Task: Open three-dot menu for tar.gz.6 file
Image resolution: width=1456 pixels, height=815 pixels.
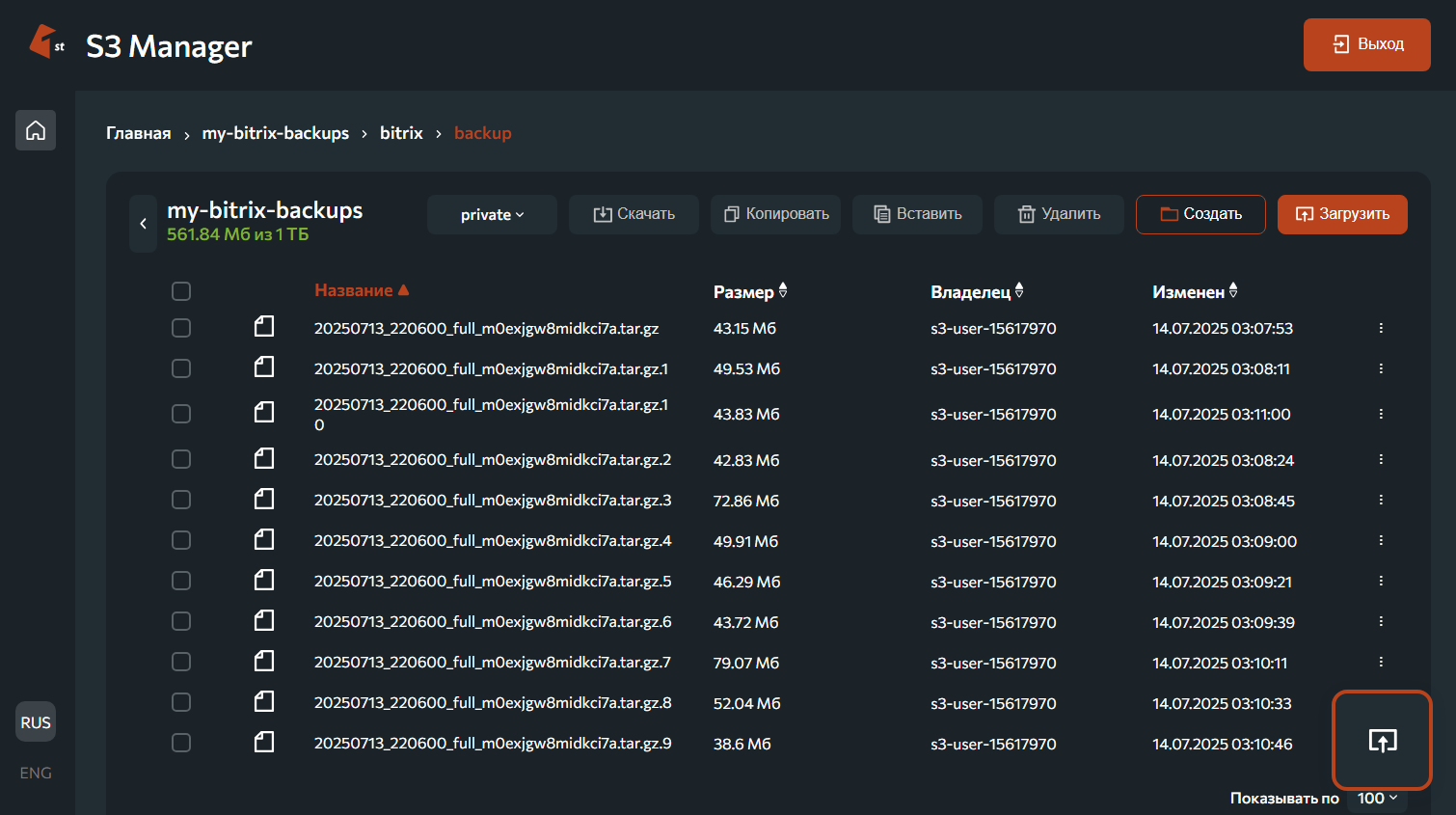Action: tap(1381, 621)
